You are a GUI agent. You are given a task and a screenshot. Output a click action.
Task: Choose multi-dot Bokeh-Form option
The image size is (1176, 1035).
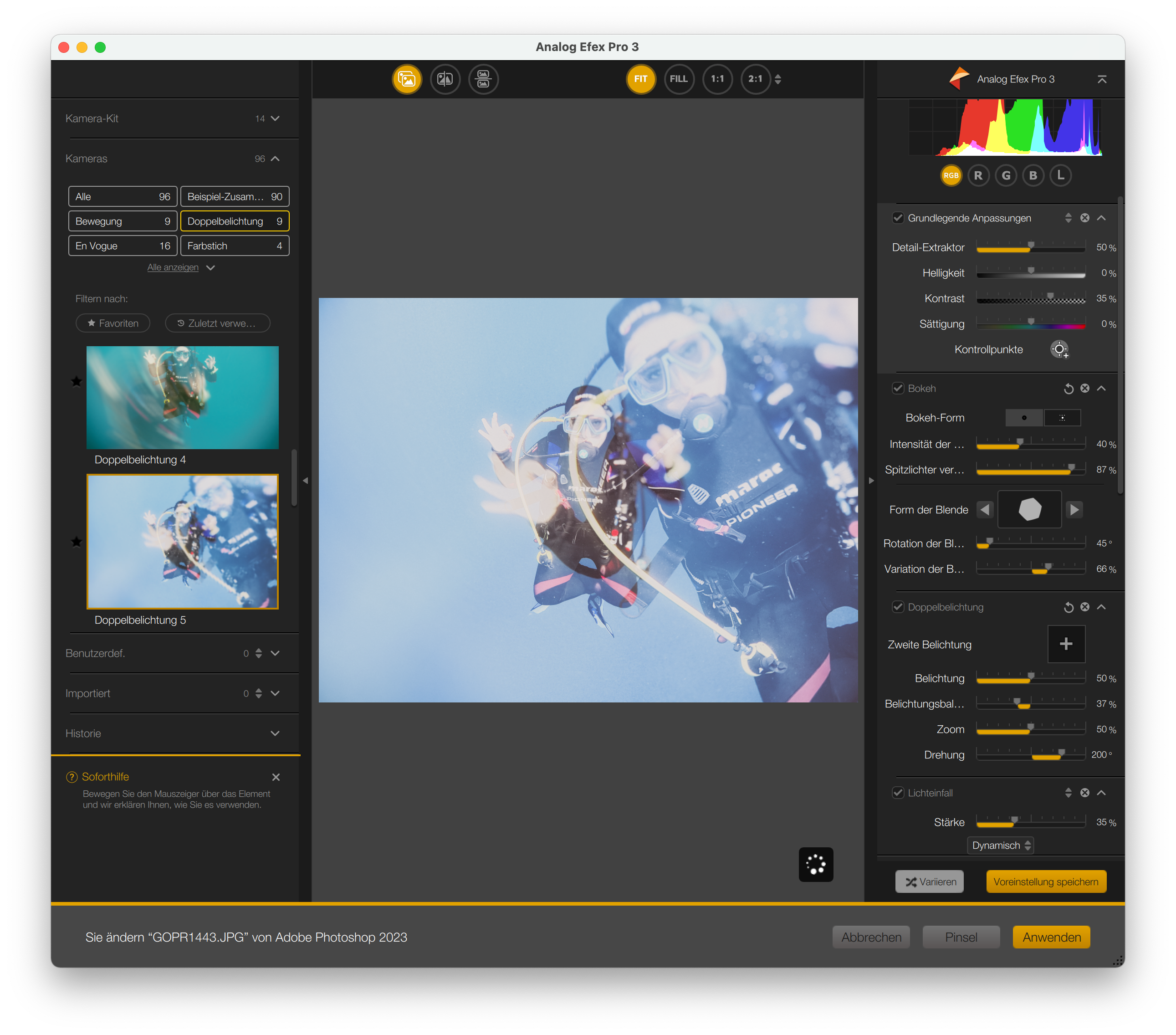[x=1062, y=418]
